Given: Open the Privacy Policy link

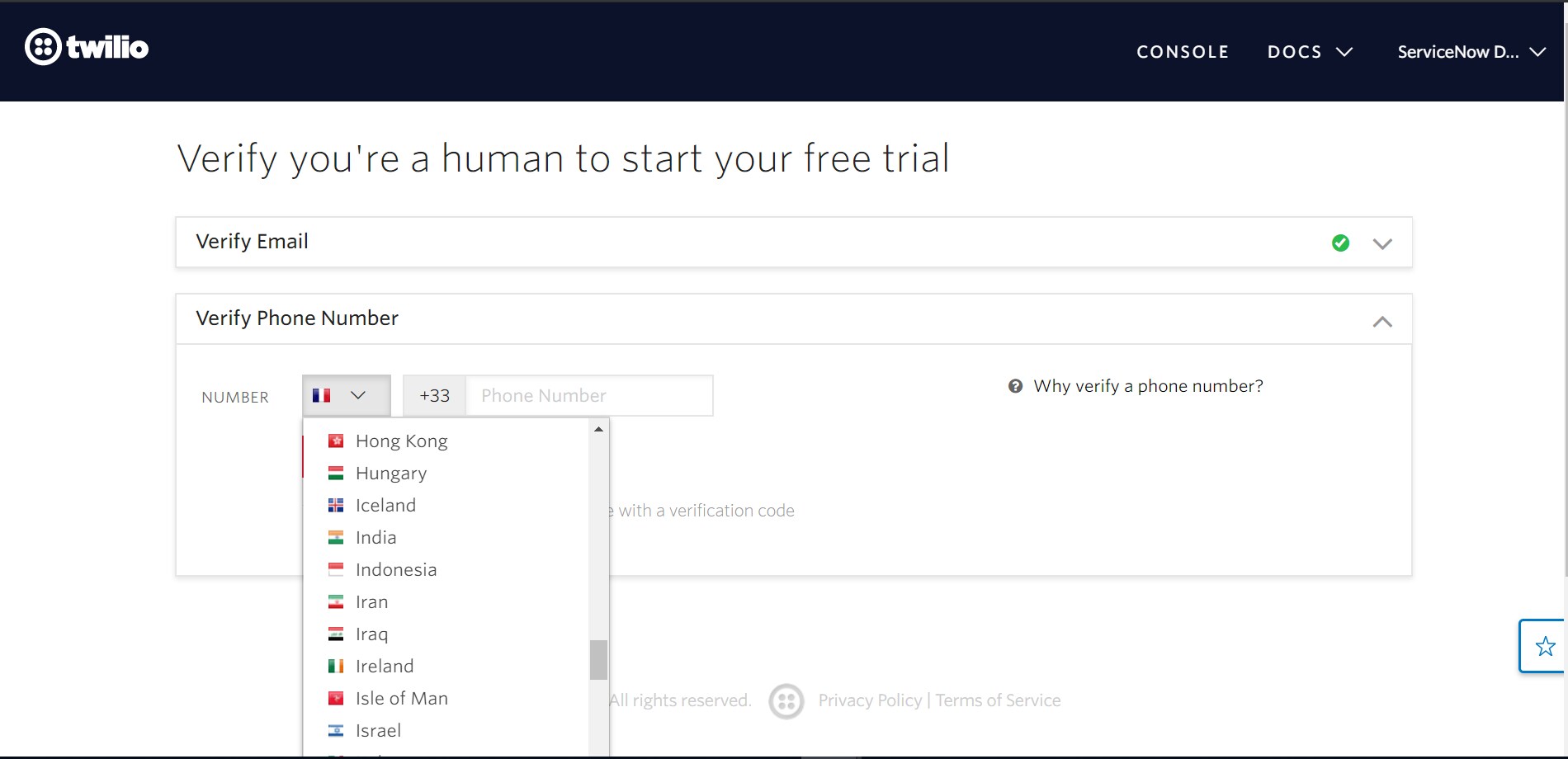Looking at the screenshot, I should (869, 700).
